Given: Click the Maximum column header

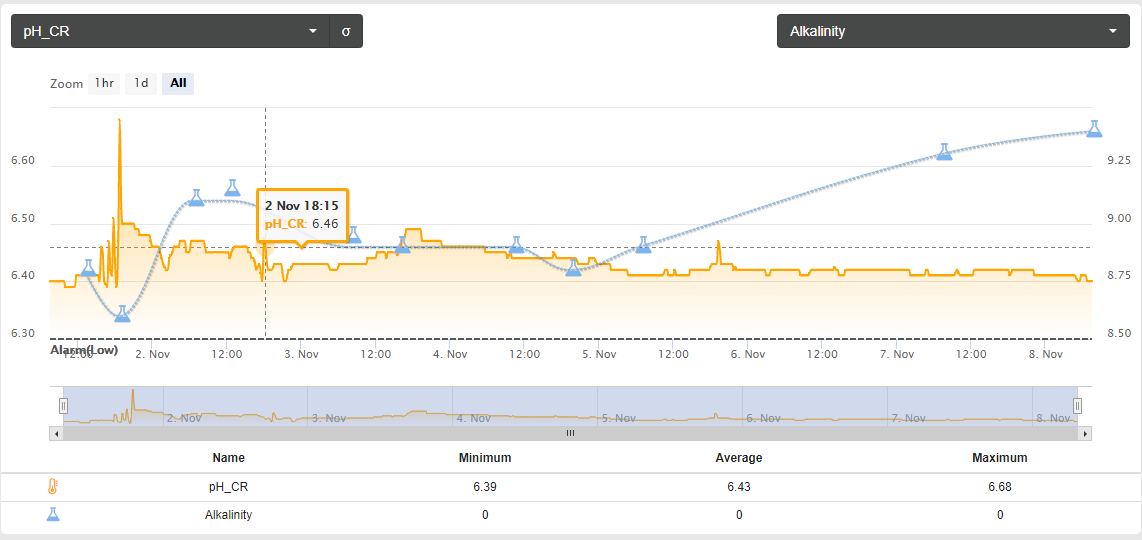Looking at the screenshot, I should click(x=1000, y=458).
